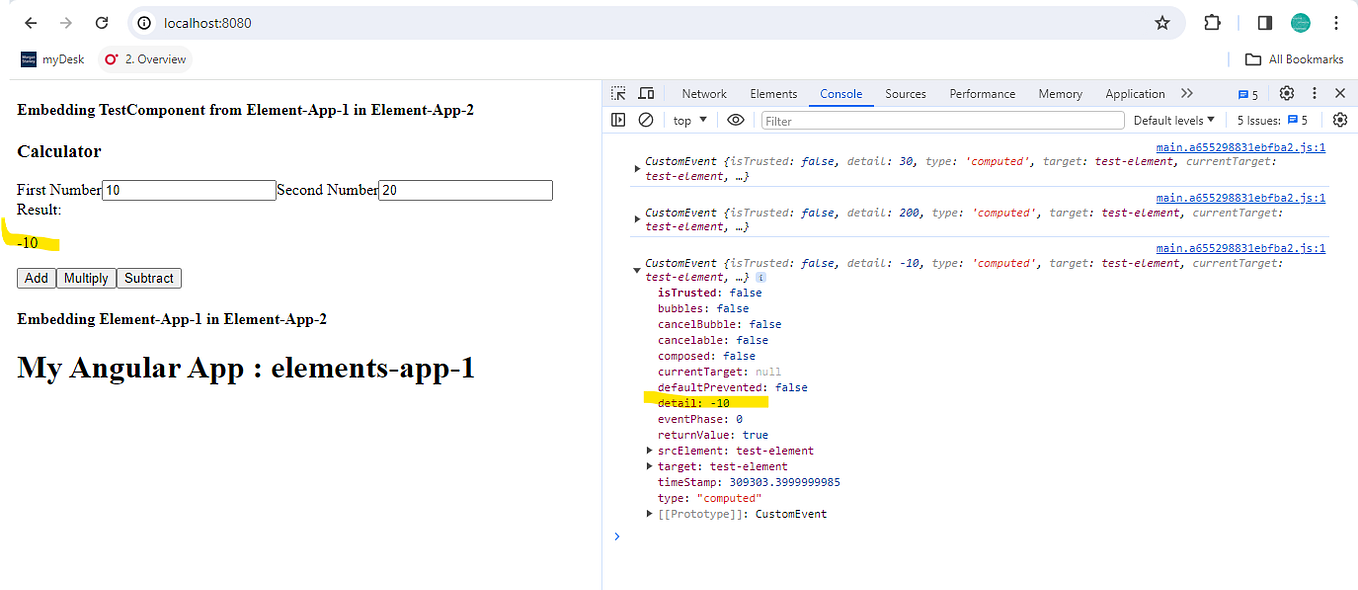The width and height of the screenshot is (1358, 590).
Task: Open the Issues panel showing 5 issues
Action: pos(1271,119)
